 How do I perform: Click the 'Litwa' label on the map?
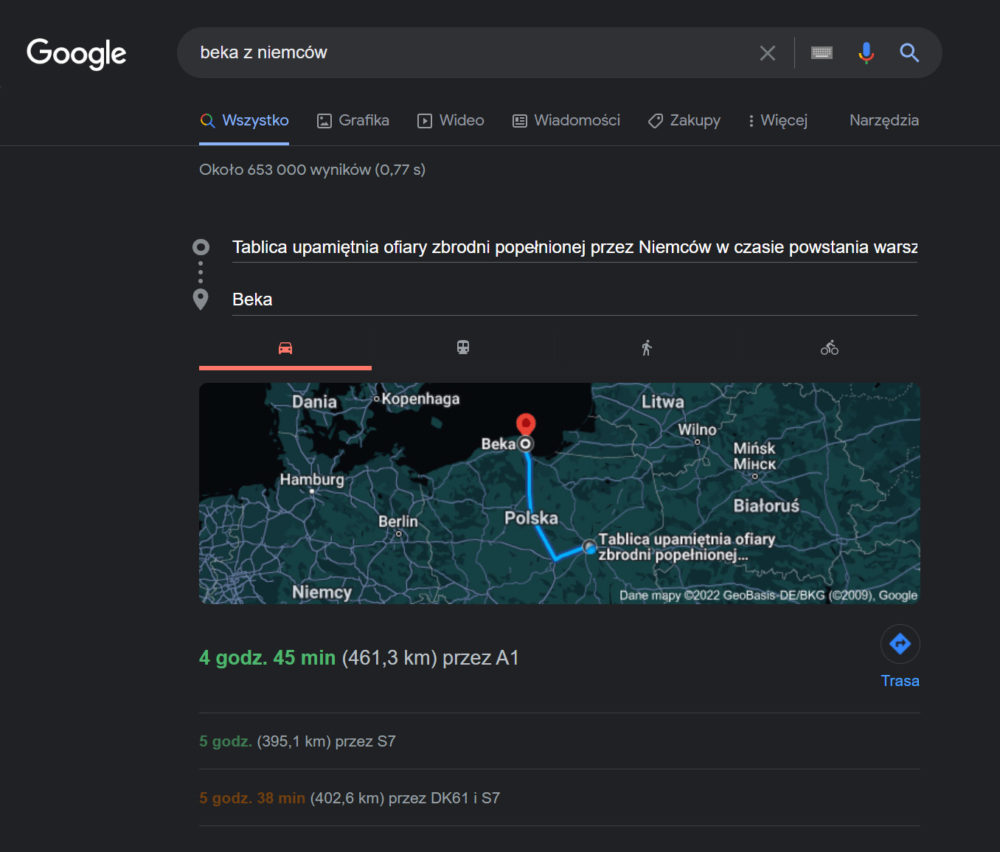[x=663, y=402]
